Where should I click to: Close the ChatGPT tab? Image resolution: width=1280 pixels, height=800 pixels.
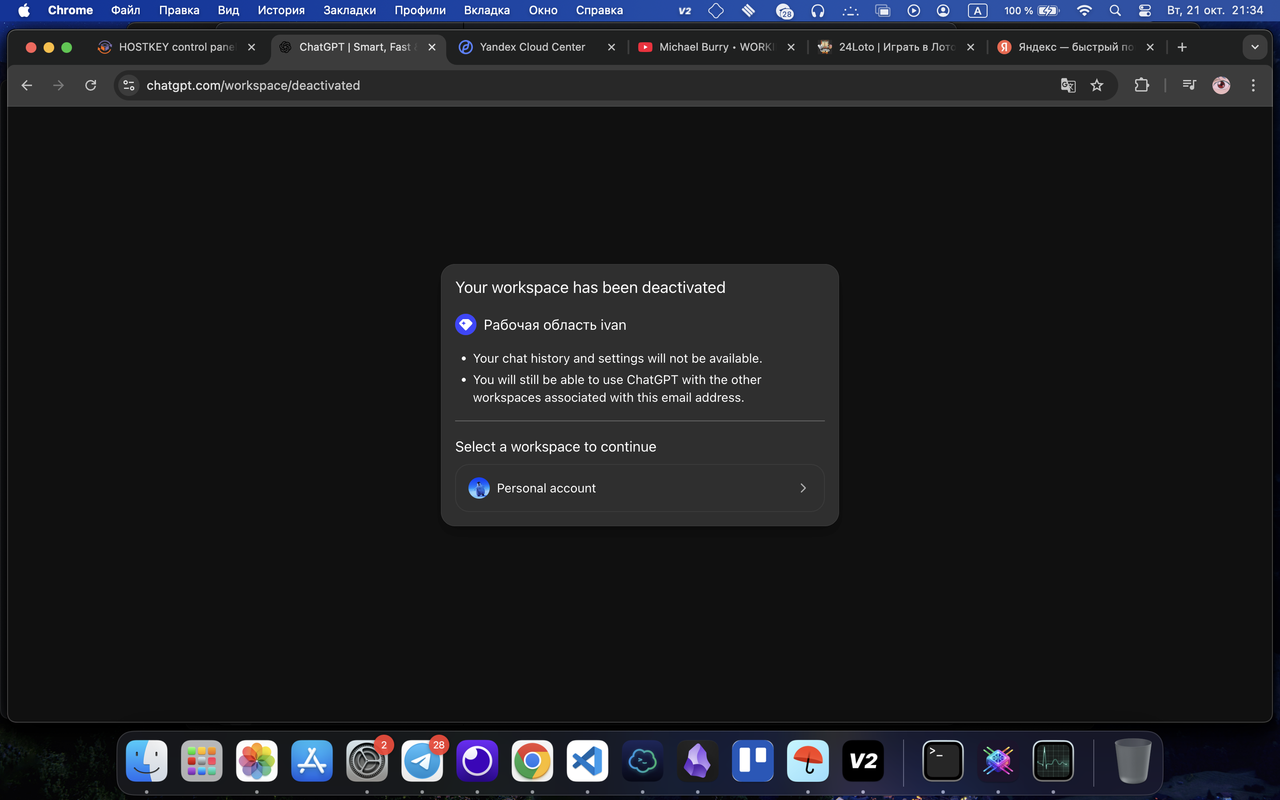(x=430, y=47)
